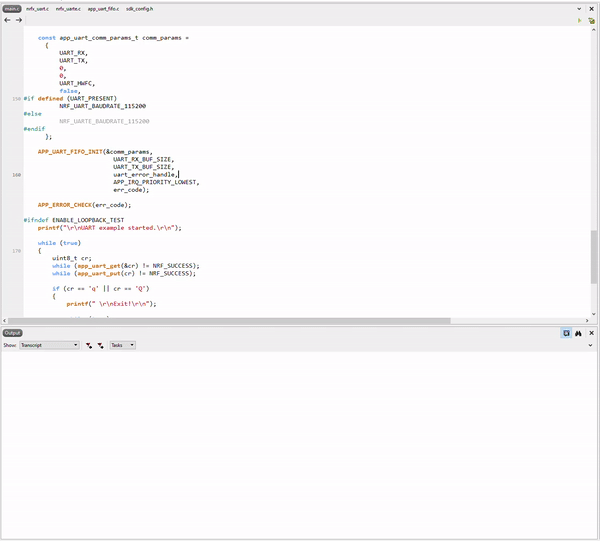Click the uint8_t cr declaration

(72, 258)
